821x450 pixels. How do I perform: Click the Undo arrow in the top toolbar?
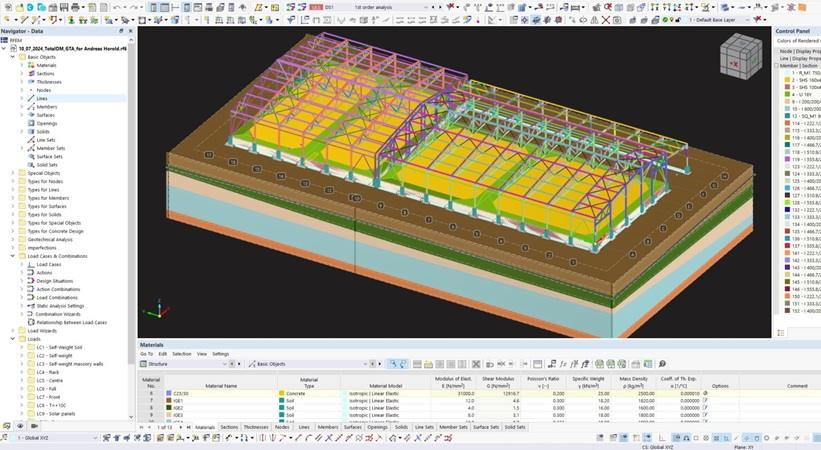coord(117,7)
